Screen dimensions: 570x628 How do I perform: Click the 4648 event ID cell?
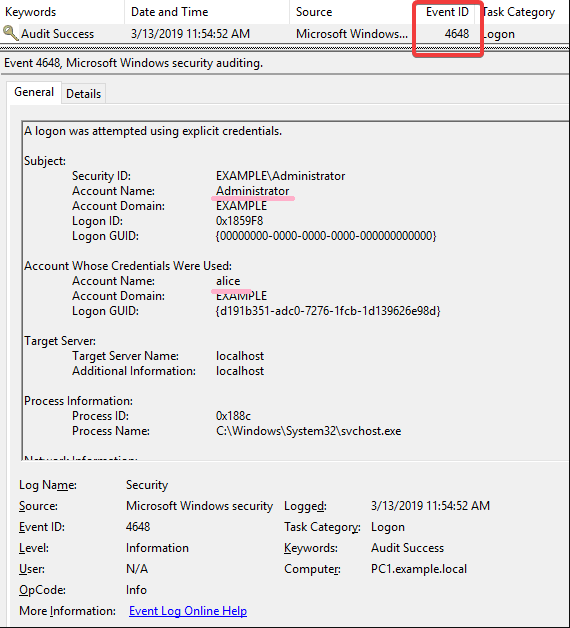pos(457,34)
